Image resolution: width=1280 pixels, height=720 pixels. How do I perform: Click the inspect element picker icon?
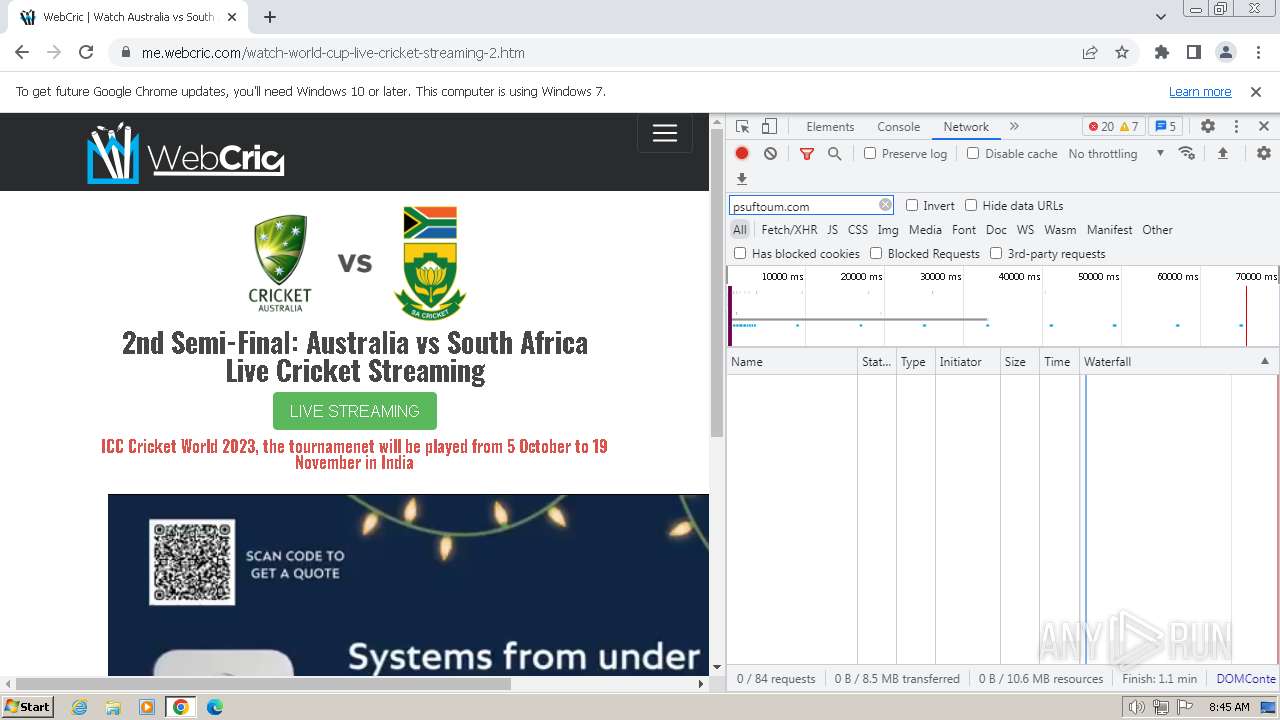(742, 127)
